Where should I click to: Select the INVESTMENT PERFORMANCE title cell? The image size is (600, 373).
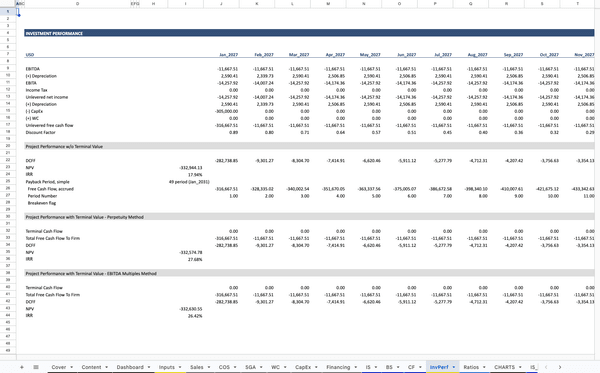(54, 33)
